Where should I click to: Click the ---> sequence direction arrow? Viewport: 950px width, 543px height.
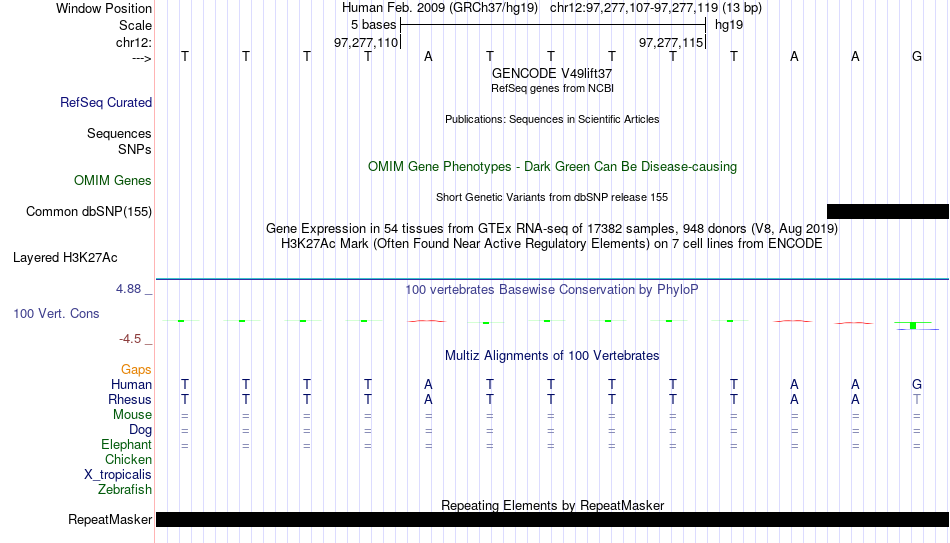[142, 59]
